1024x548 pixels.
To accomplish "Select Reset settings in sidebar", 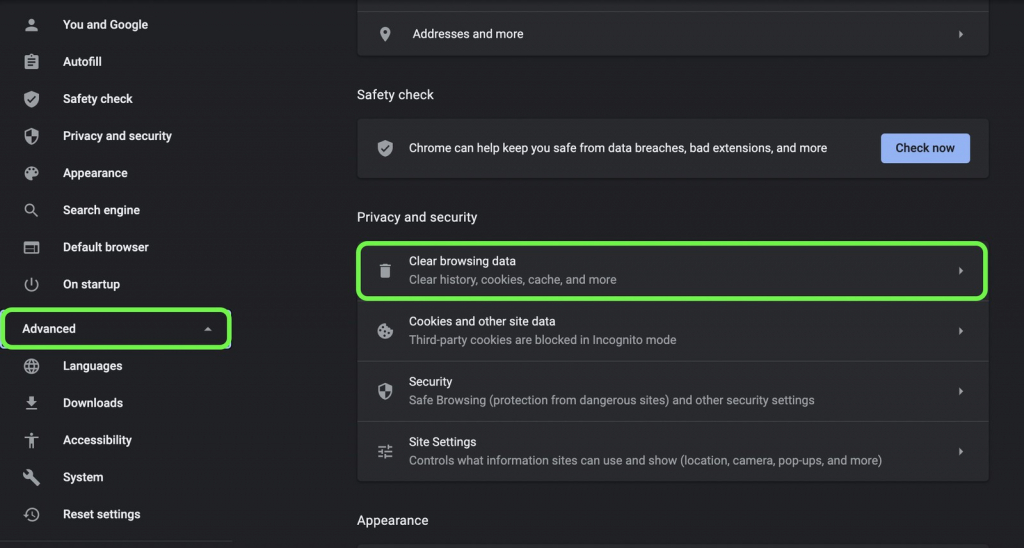I will pos(102,515).
